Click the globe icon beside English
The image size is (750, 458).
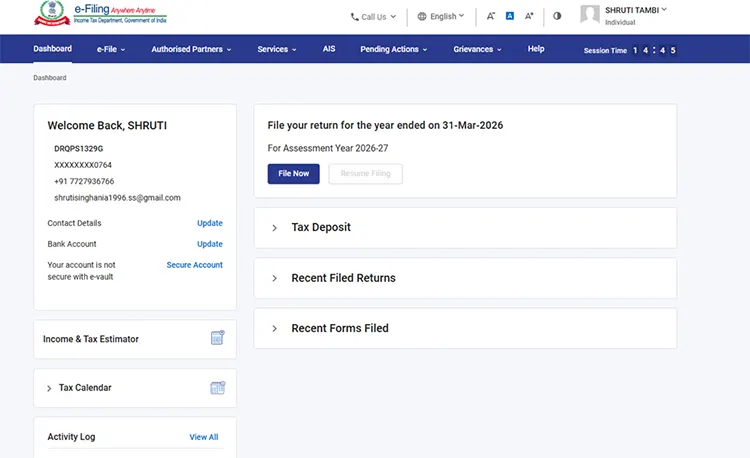pos(422,16)
